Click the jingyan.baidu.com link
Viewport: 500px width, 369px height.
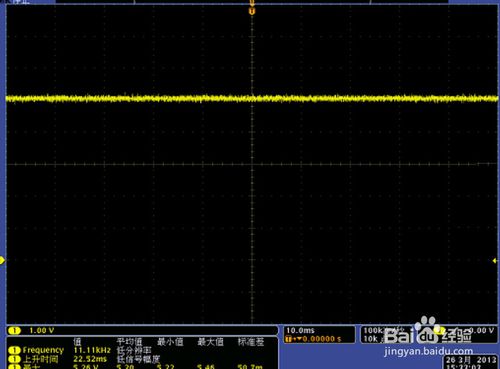point(429,351)
